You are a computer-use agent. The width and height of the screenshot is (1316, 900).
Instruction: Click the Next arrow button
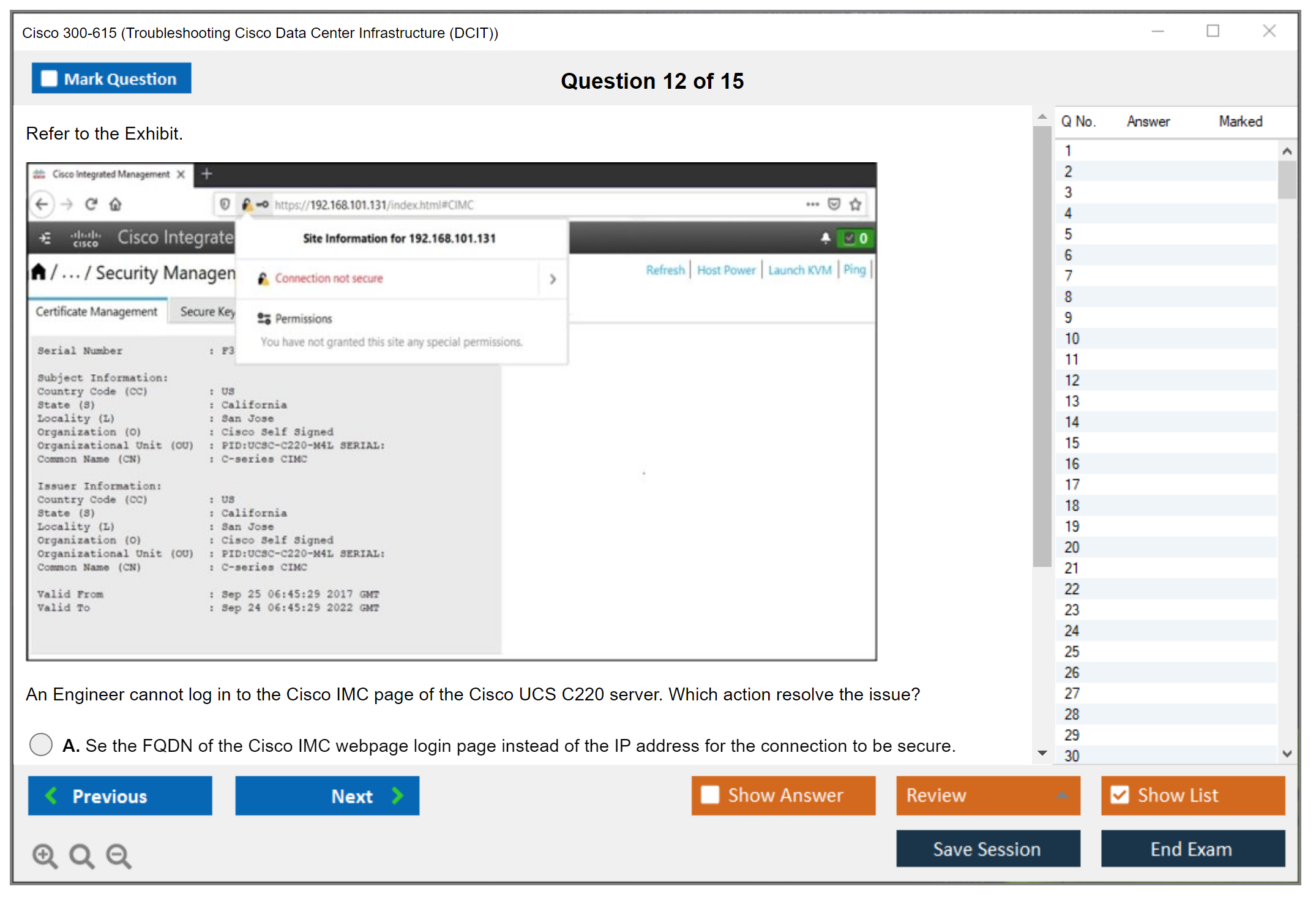tap(327, 795)
